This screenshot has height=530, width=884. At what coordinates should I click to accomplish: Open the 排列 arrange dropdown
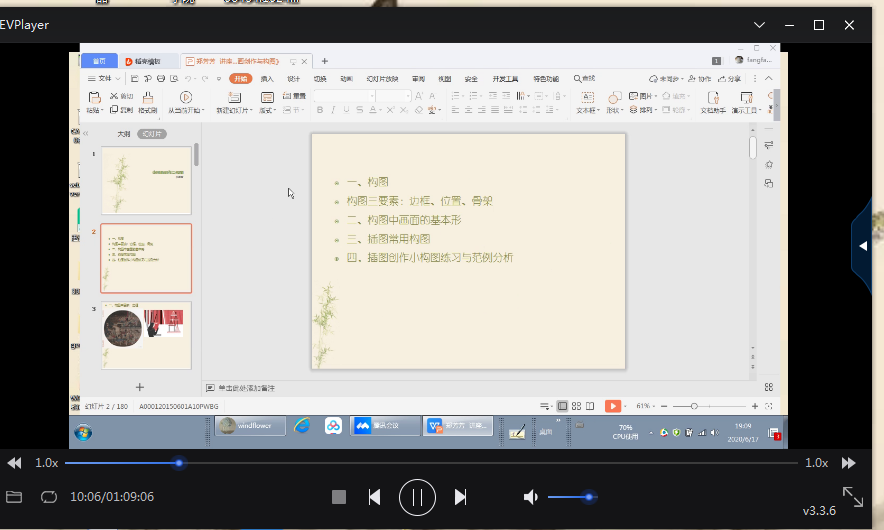tap(643, 109)
